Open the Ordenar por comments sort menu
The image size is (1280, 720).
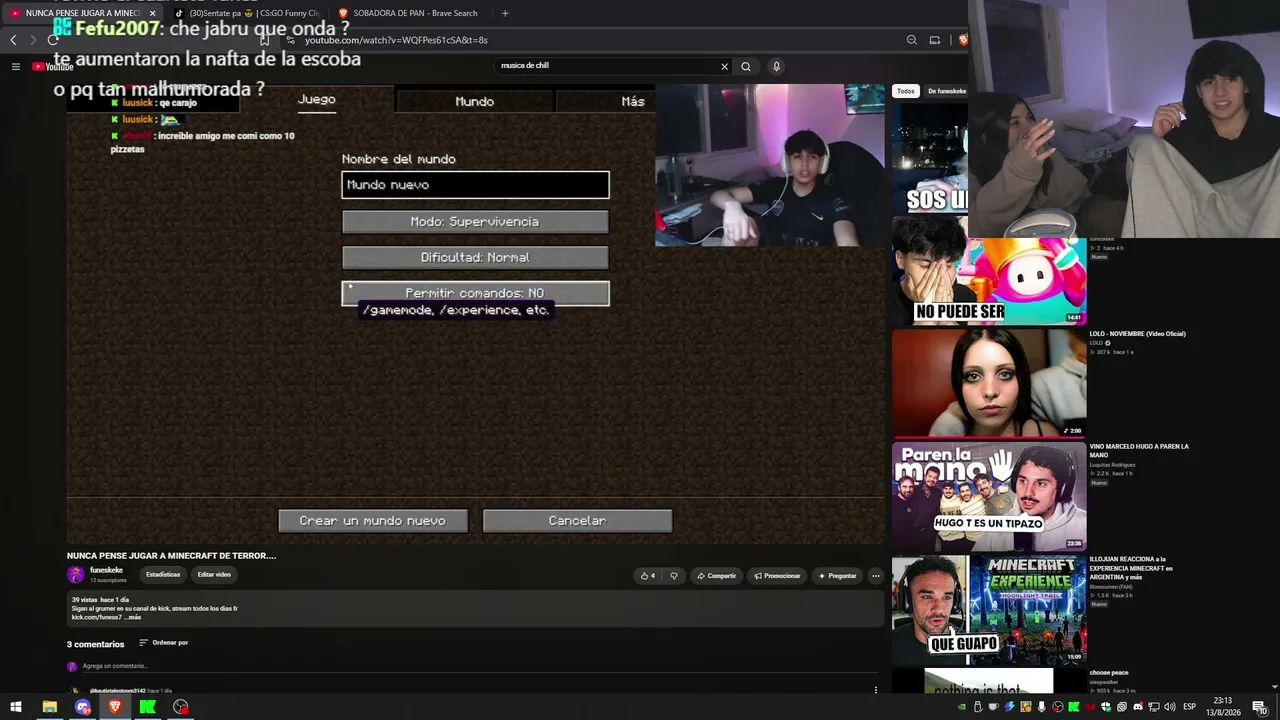point(164,643)
